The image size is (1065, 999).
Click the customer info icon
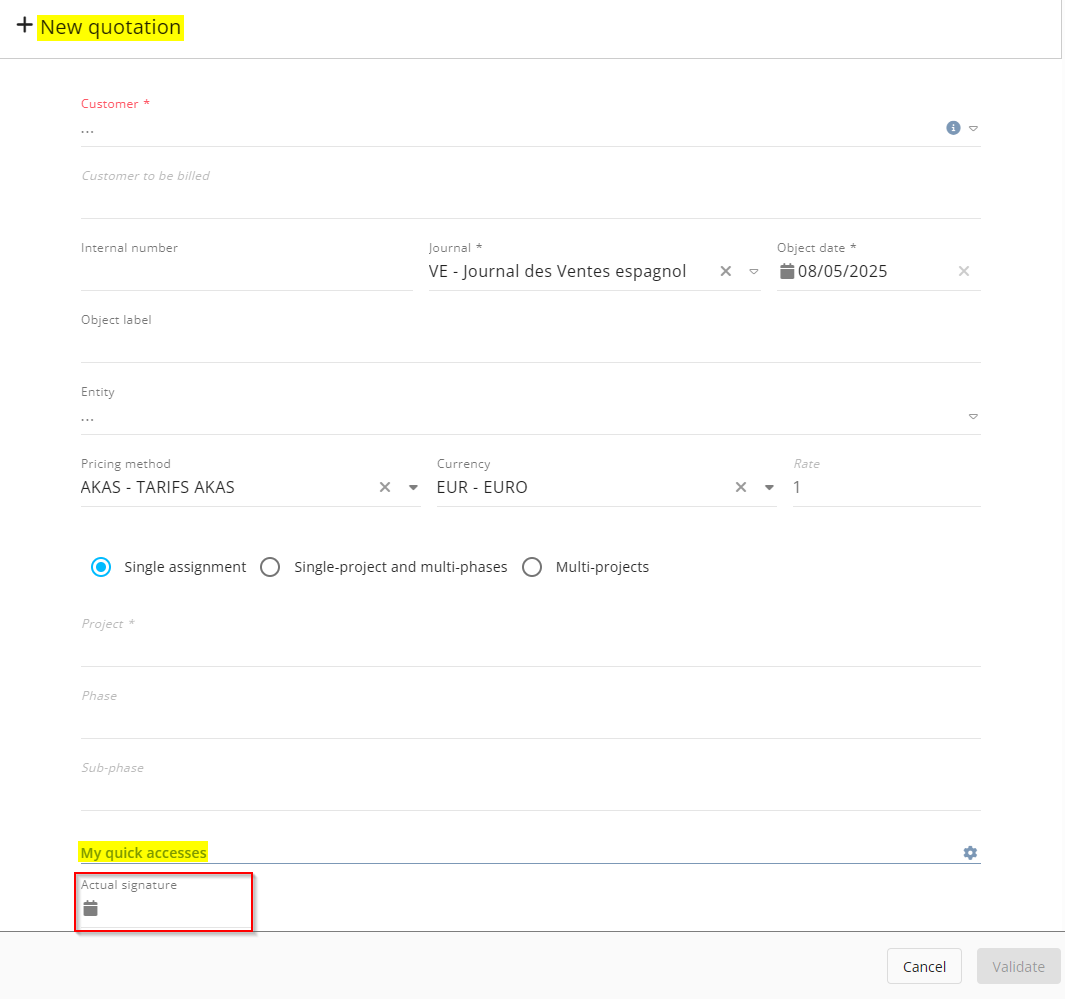click(953, 128)
